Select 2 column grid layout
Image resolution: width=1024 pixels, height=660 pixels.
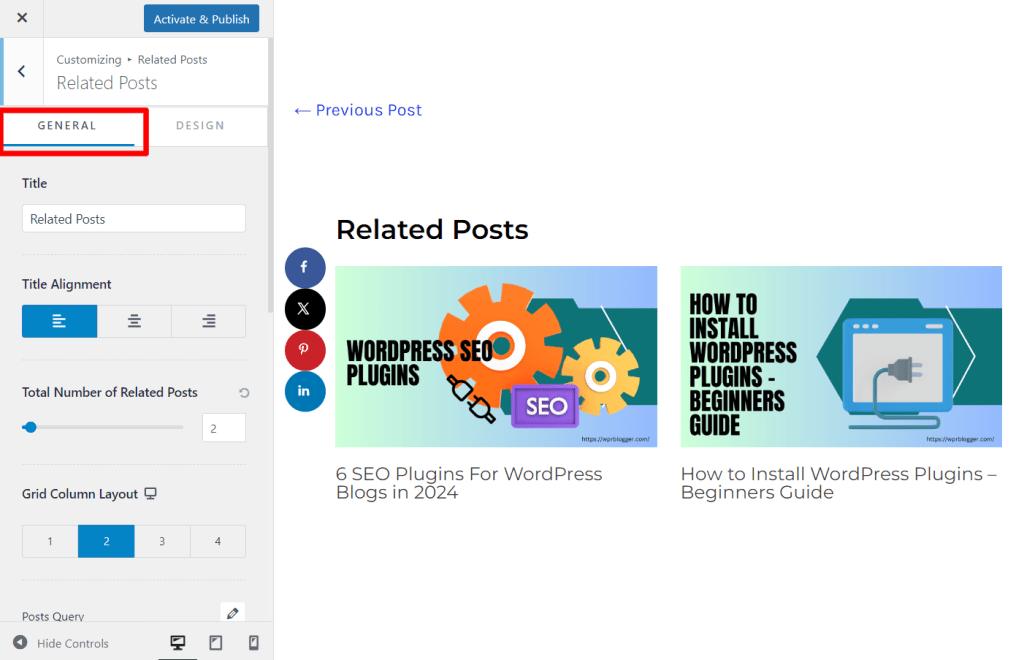coord(106,541)
